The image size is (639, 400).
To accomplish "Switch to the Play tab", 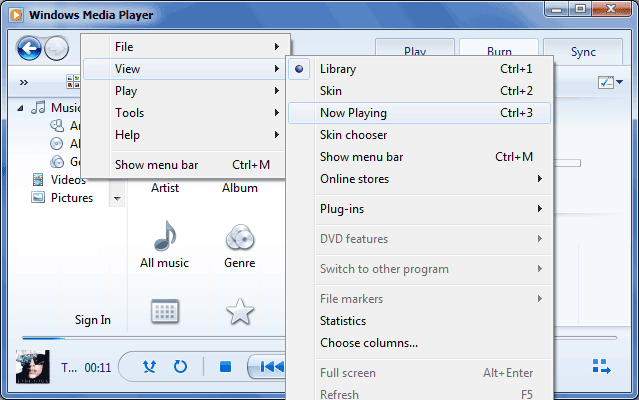I will point(415,48).
